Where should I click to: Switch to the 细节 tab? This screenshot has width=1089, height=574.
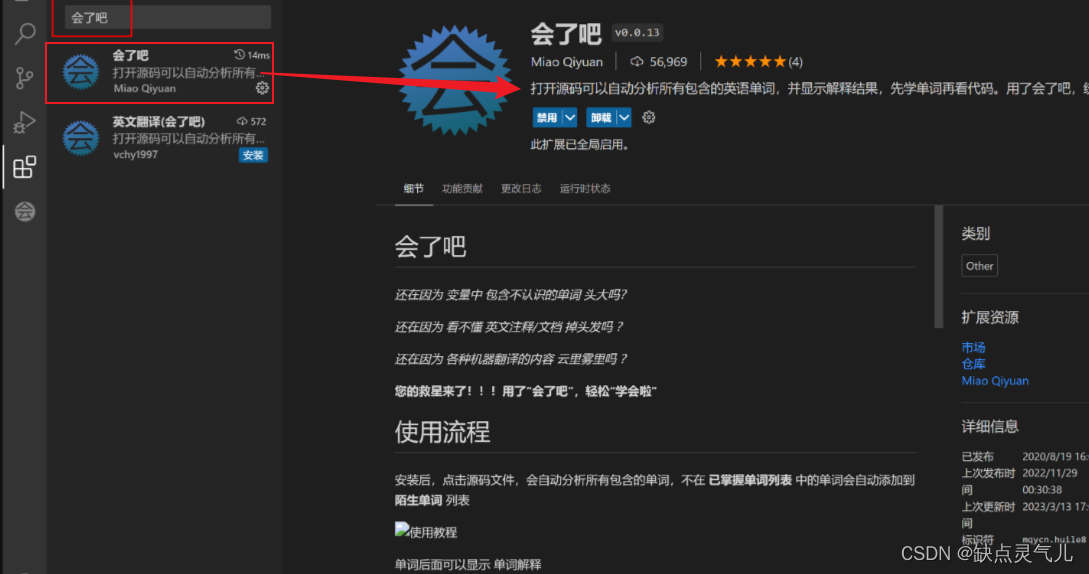click(413, 188)
